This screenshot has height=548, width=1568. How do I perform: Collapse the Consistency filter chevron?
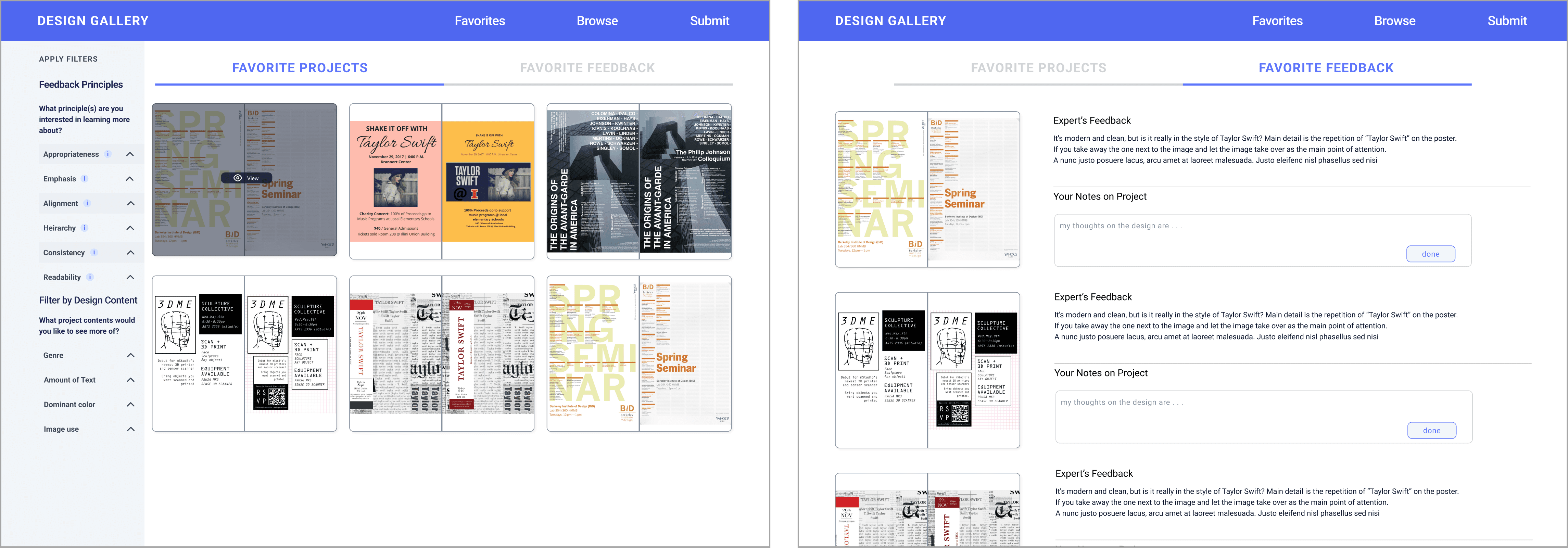tap(130, 252)
